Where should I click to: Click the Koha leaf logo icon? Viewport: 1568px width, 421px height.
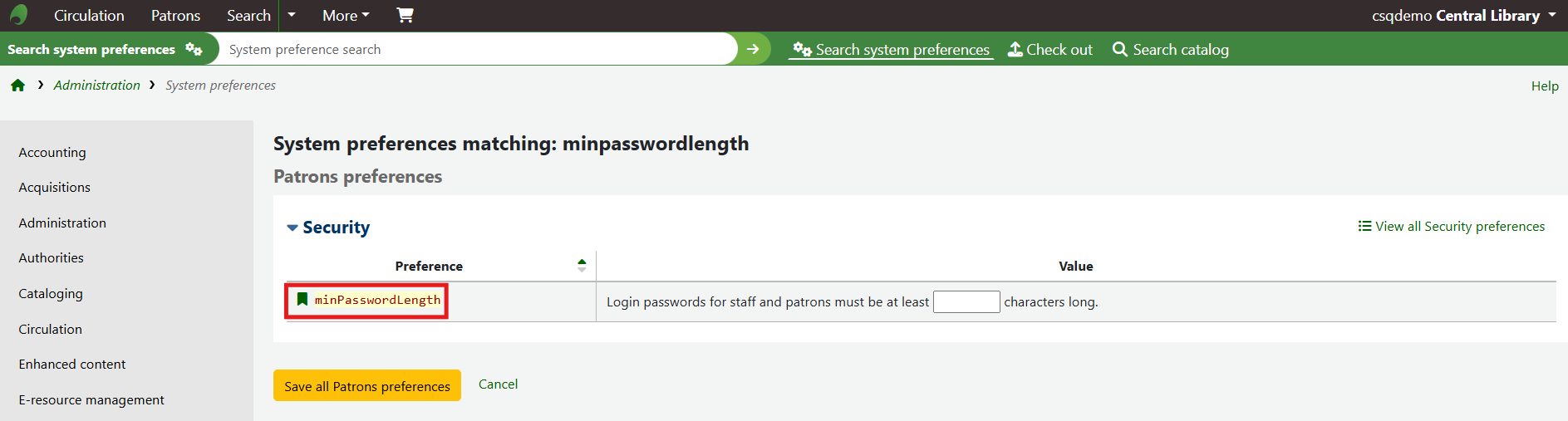pos(18,15)
